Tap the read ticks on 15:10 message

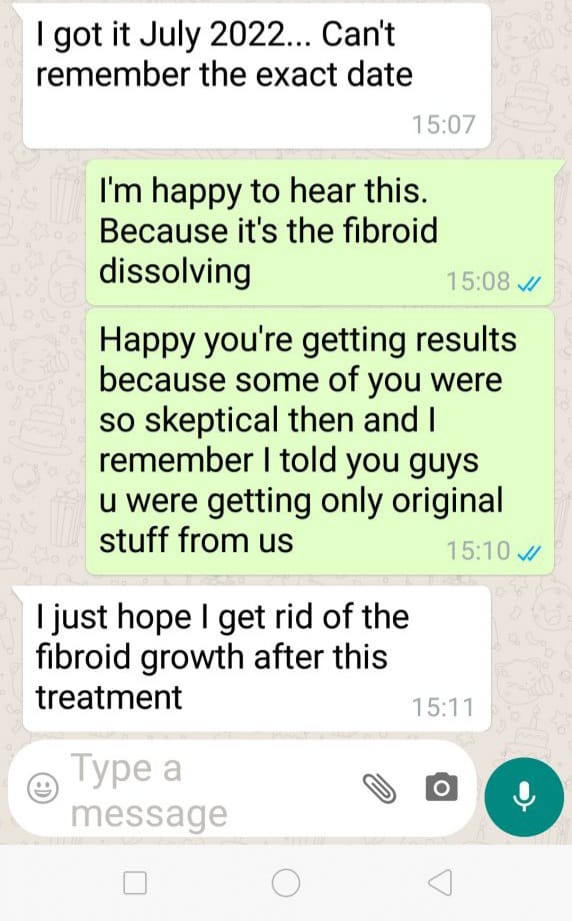click(529, 553)
